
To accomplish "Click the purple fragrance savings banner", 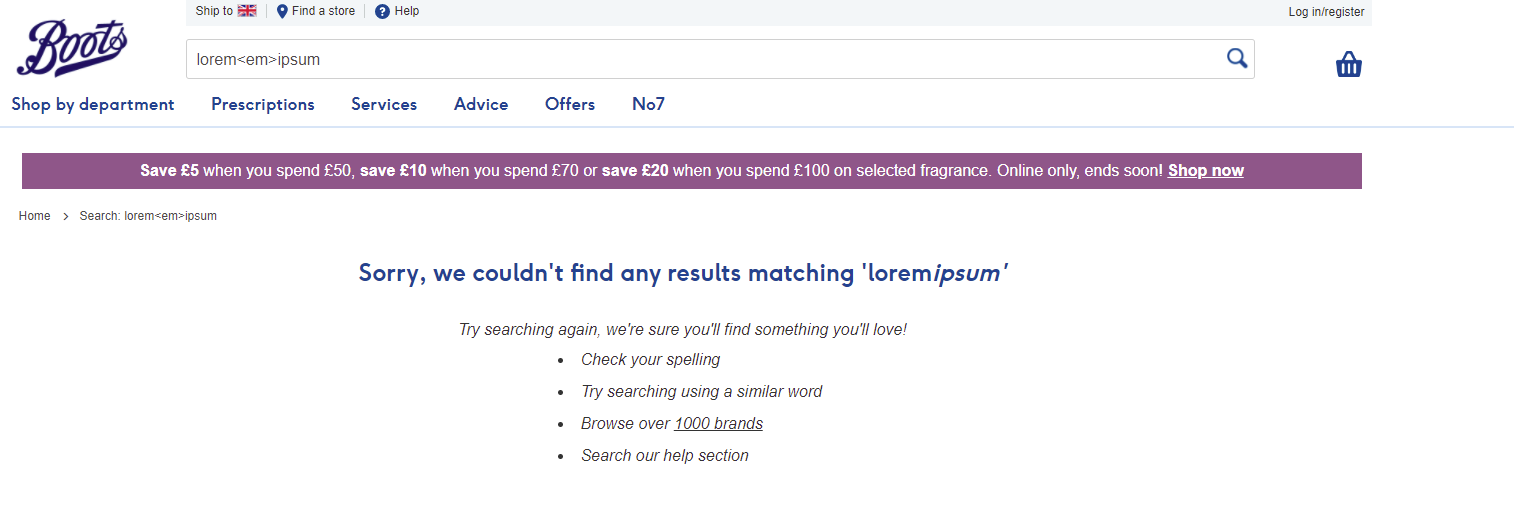I will point(692,171).
